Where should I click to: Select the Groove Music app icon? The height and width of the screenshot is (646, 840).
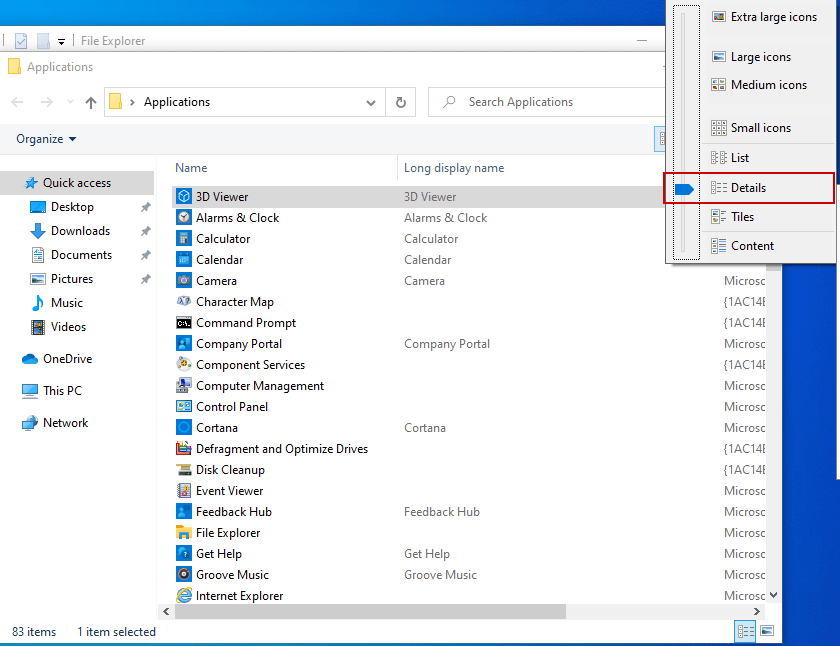point(184,575)
